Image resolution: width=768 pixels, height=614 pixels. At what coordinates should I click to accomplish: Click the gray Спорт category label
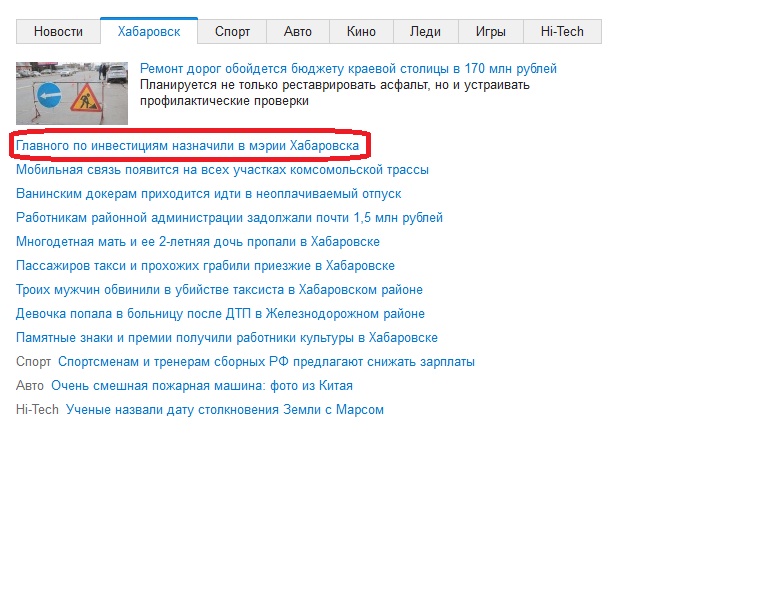click(33, 362)
